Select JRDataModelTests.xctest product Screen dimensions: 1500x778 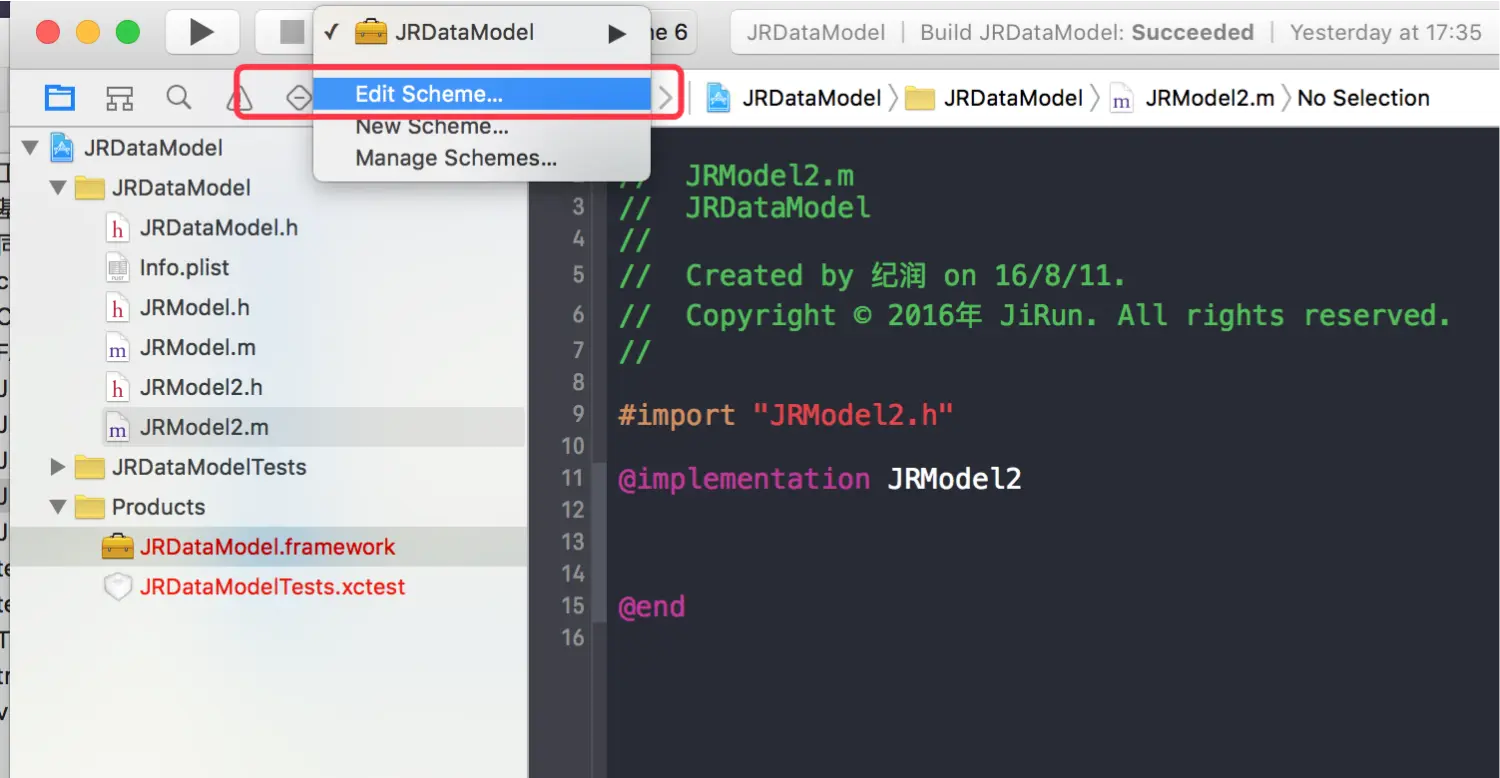click(x=272, y=587)
